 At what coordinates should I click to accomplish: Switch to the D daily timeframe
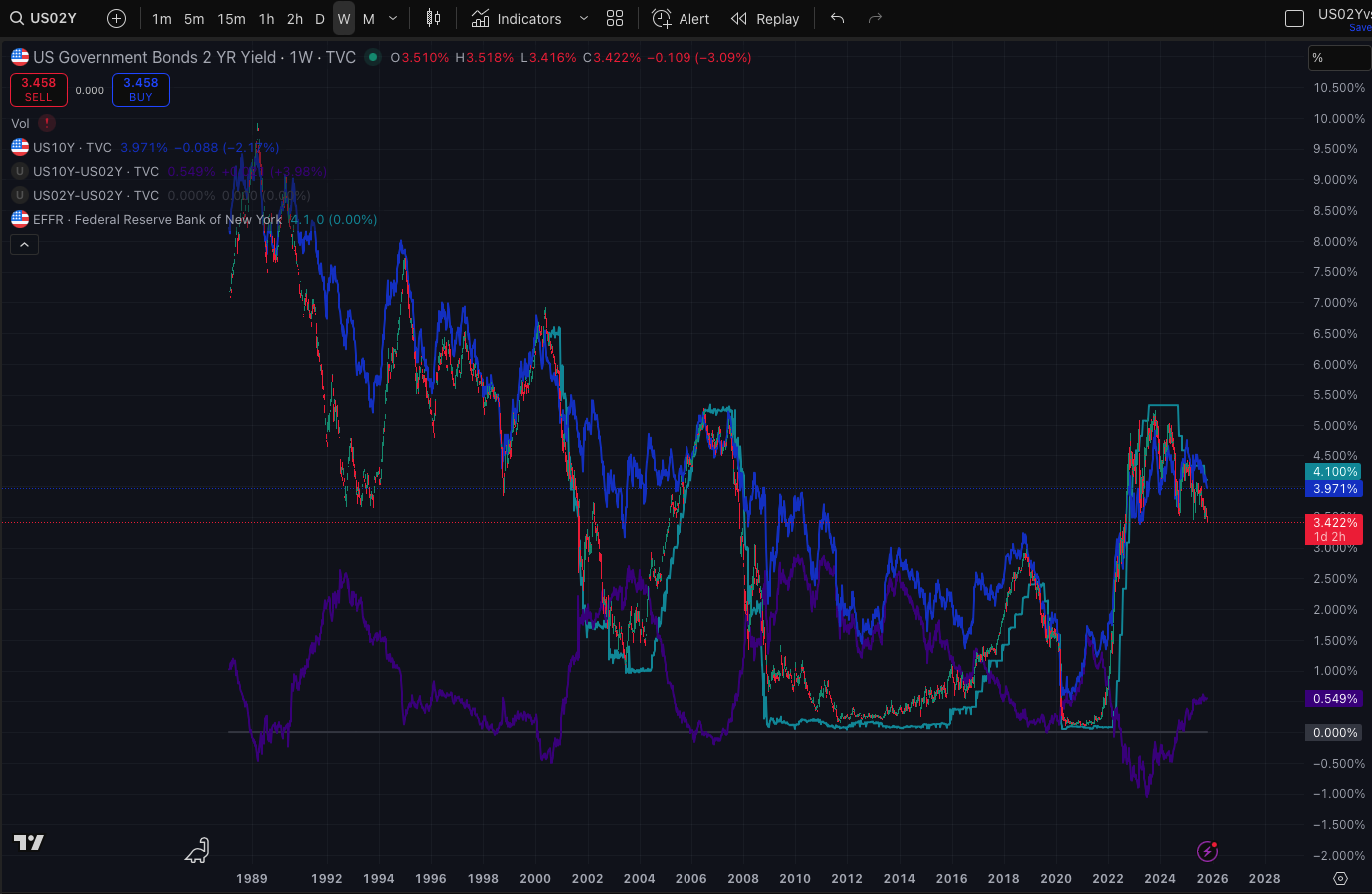(x=320, y=18)
